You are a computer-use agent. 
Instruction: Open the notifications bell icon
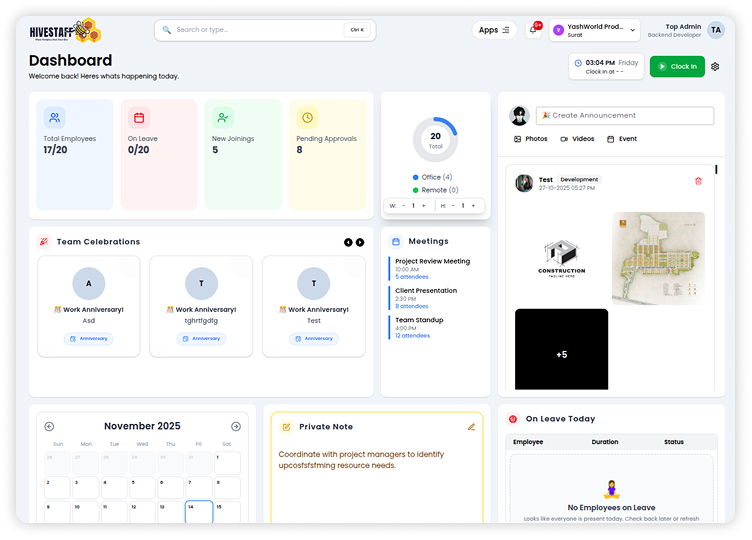click(533, 30)
